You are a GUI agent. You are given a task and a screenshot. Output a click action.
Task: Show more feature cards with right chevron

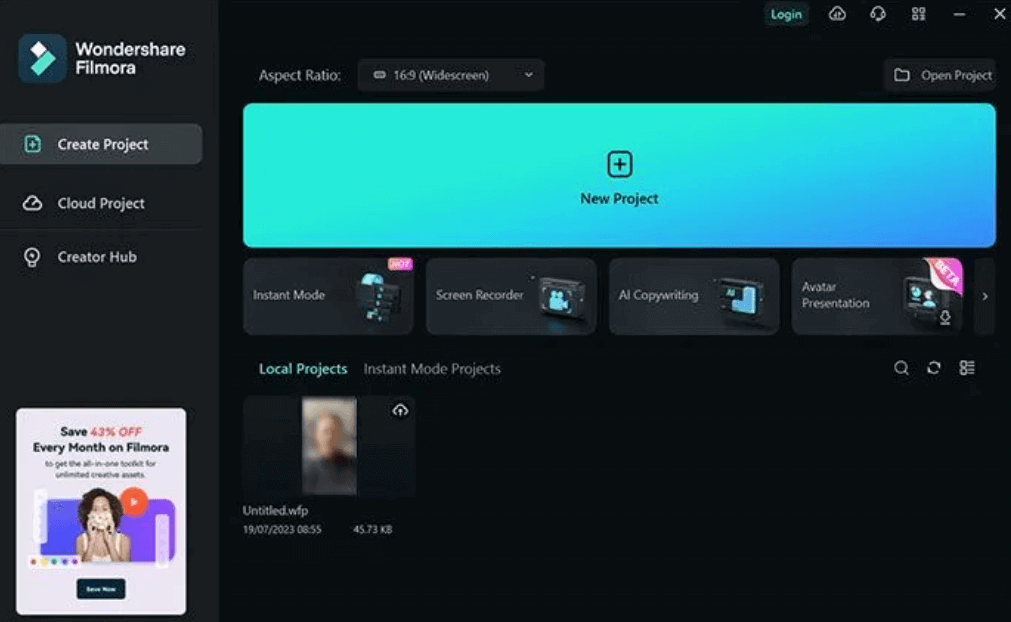point(985,296)
